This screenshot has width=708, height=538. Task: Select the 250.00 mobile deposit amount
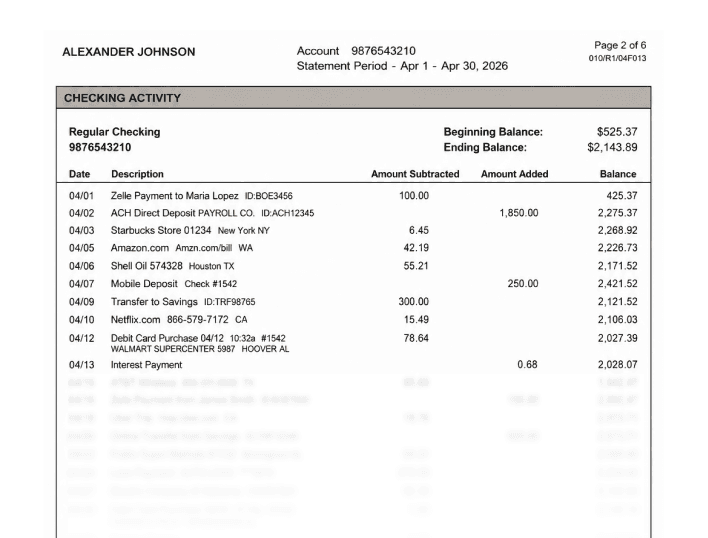522,283
